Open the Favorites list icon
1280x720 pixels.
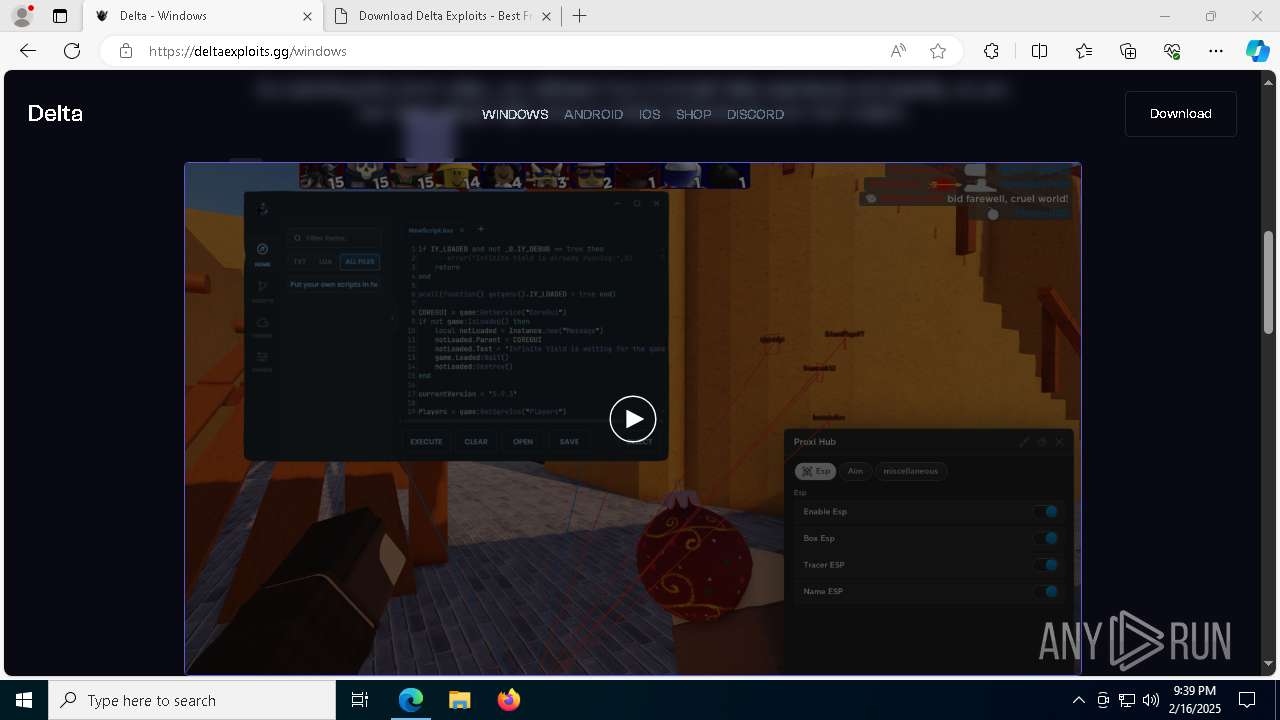[x=1084, y=51]
